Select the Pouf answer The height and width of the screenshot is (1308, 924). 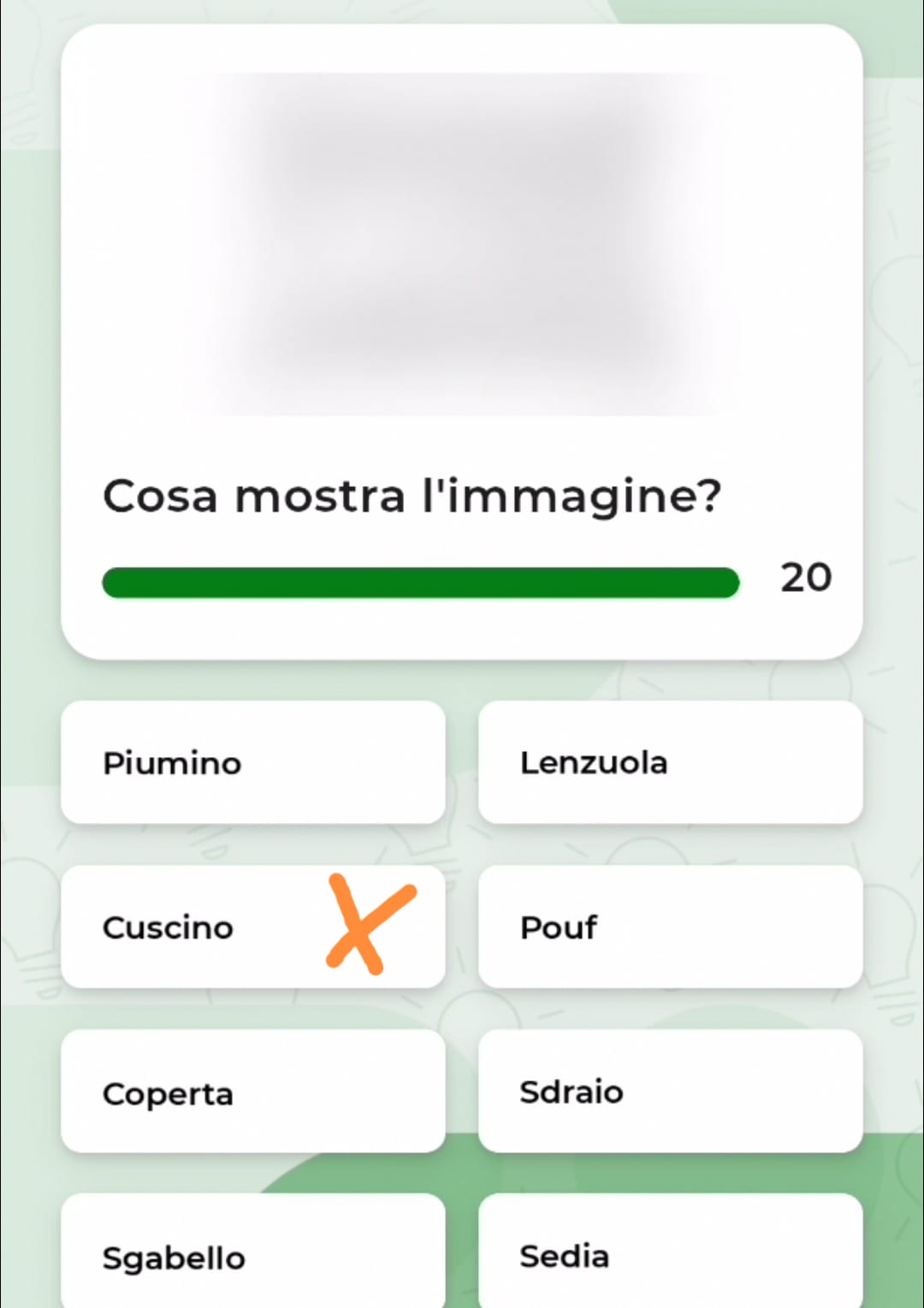[x=671, y=926]
